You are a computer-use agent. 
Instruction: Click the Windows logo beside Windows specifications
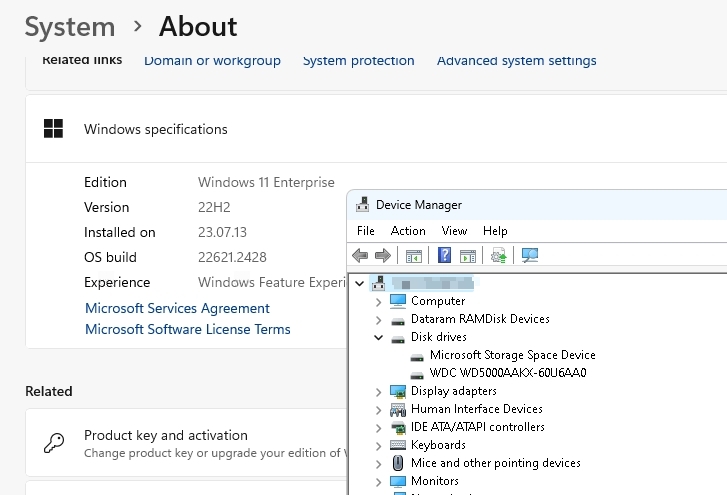(x=53, y=128)
